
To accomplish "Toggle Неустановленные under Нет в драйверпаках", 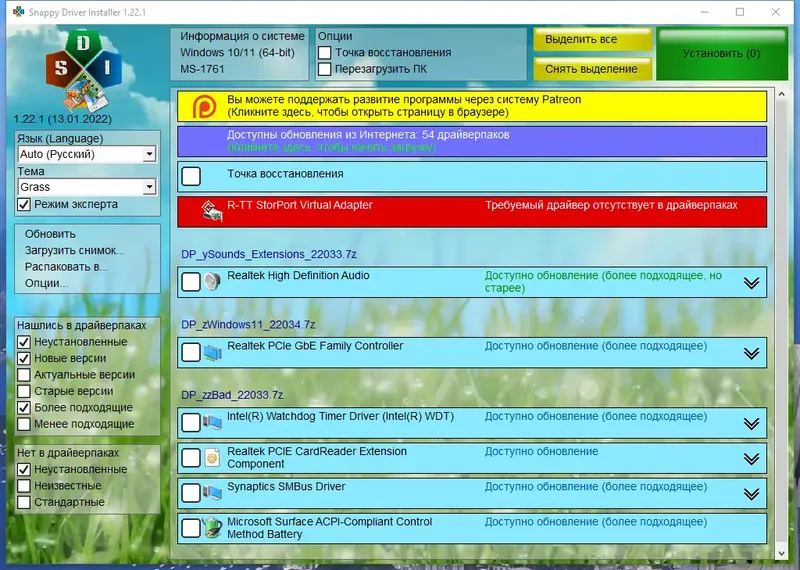I will pyautogui.click(x=23, y=469).
